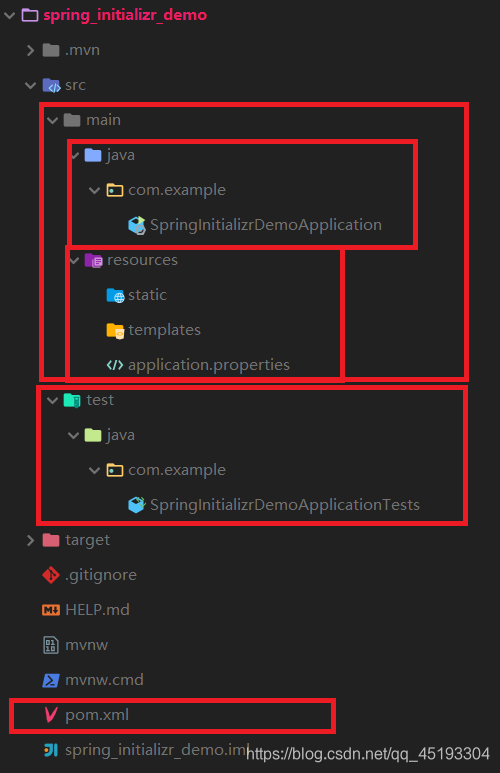Click the .gitignore git icon

click(51, 575)
